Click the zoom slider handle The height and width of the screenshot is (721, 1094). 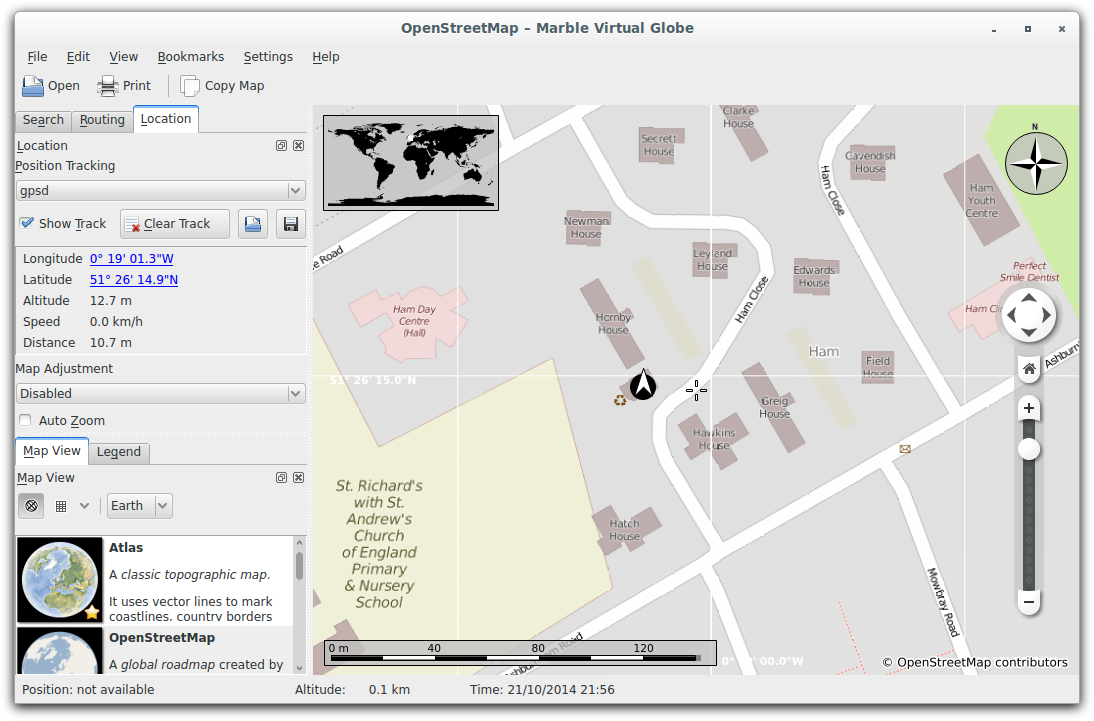[x=1028, y=449]
